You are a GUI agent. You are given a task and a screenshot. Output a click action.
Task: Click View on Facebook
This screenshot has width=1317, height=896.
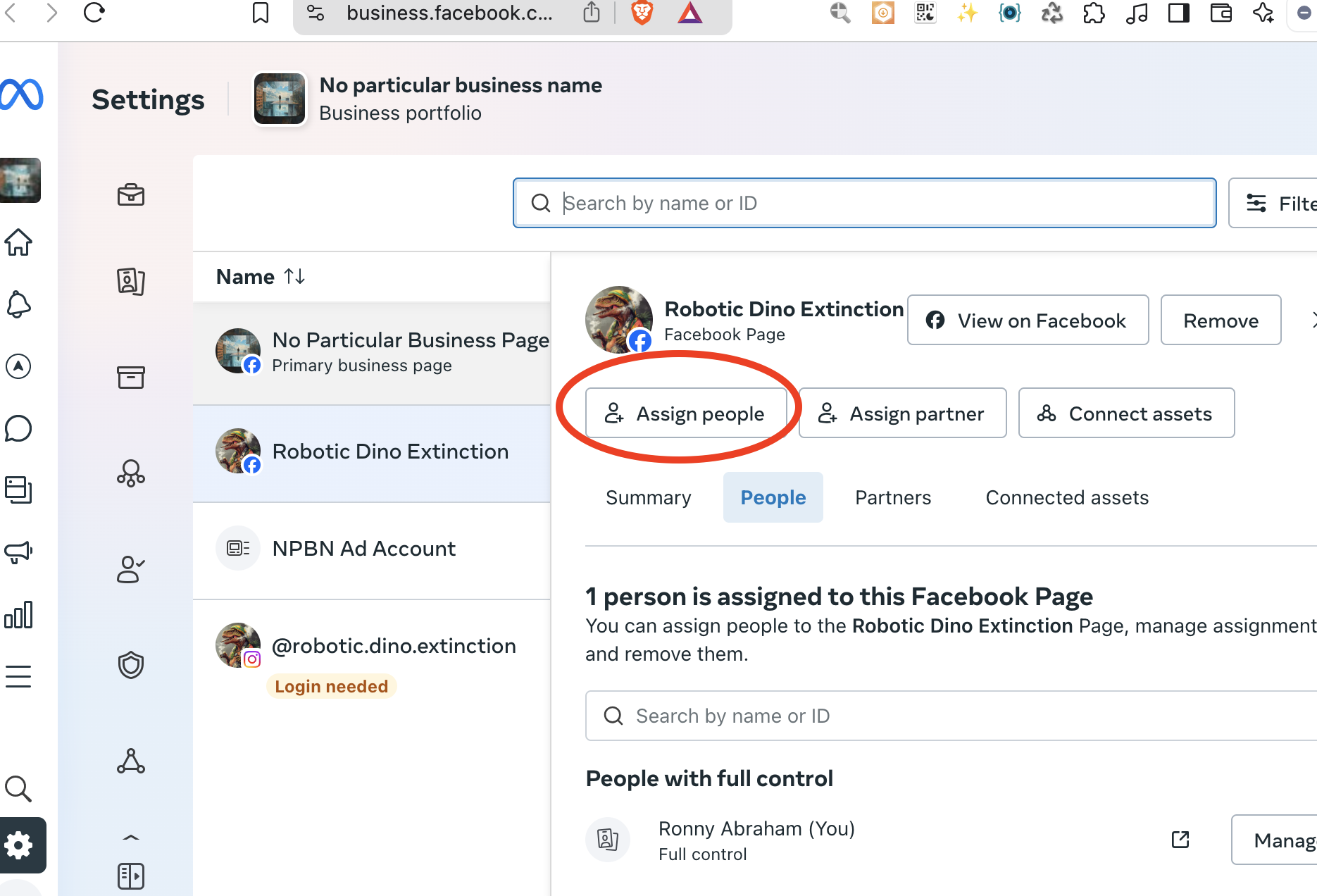[1027, 321]
